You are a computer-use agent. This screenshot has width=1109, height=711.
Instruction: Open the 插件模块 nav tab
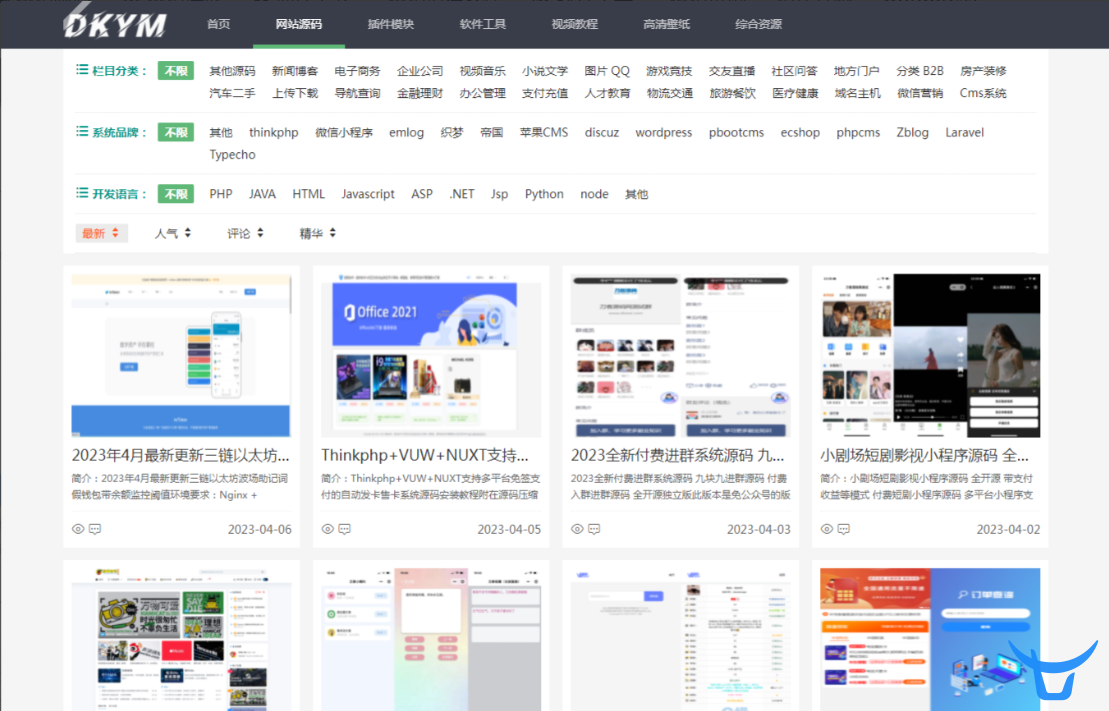coord(390,24)
